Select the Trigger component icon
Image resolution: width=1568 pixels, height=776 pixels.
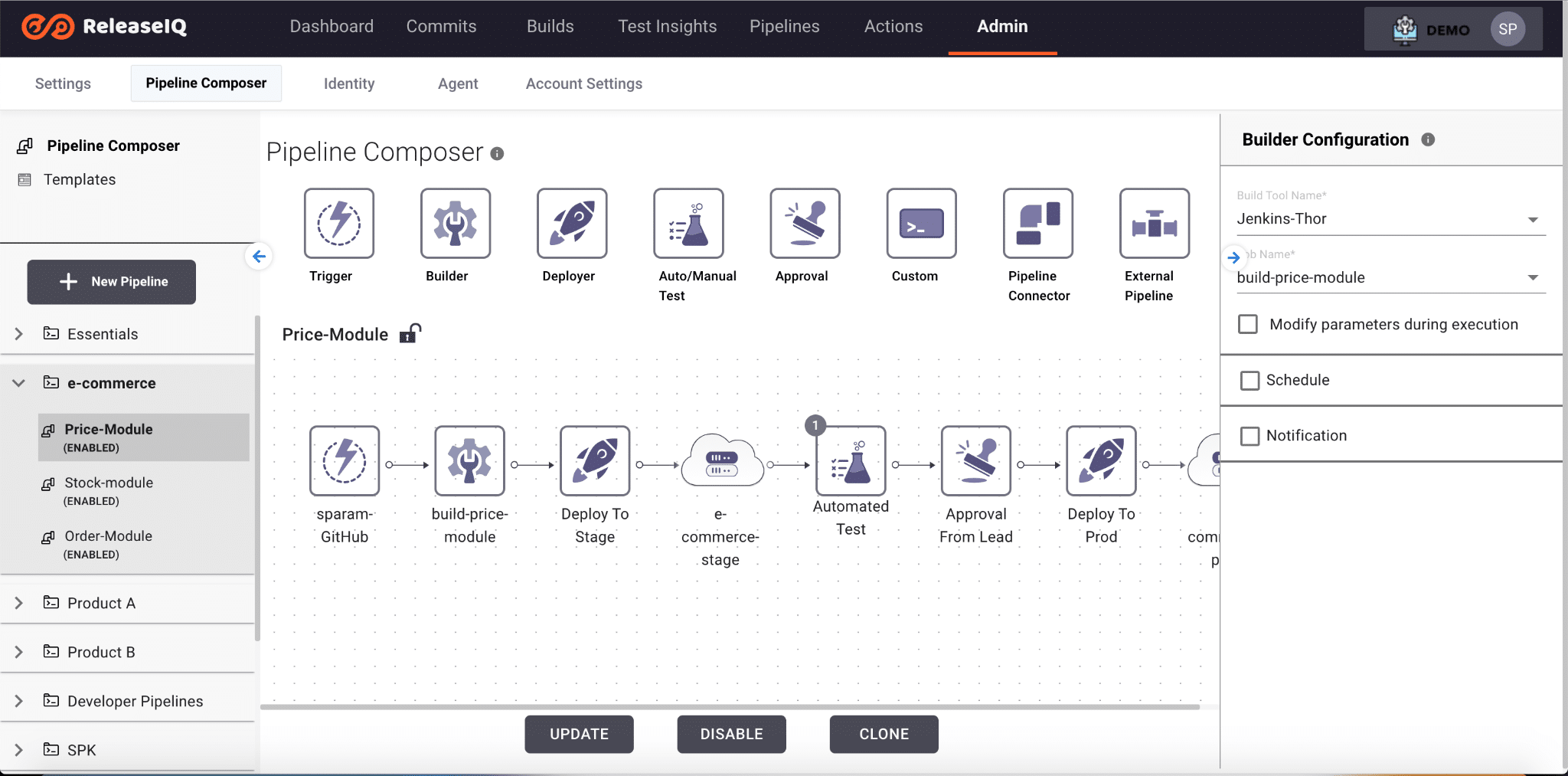[338, 223]
